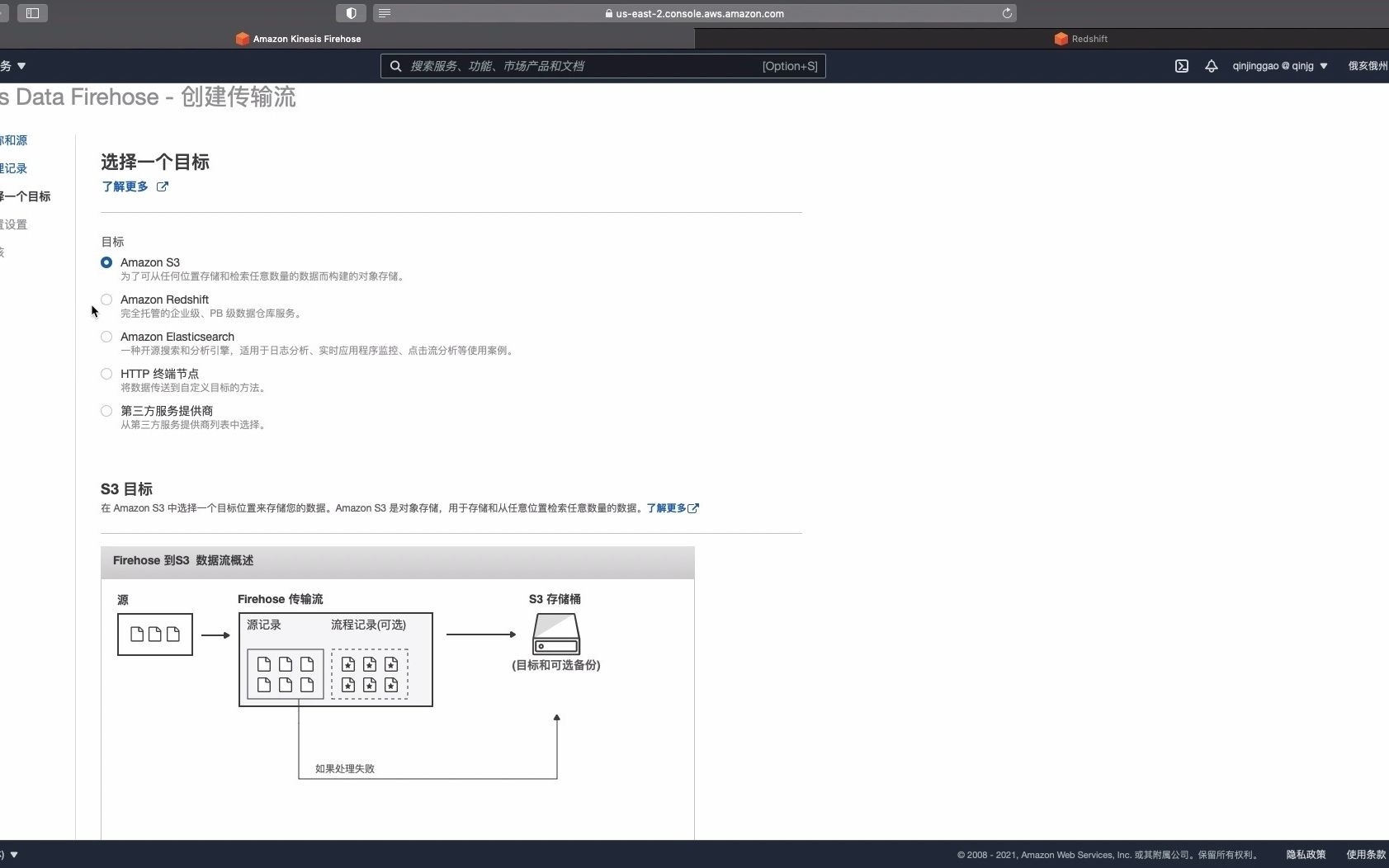
Task: Open 了解更多 link under 选择一个目标
Action: [x=125, y=186]
